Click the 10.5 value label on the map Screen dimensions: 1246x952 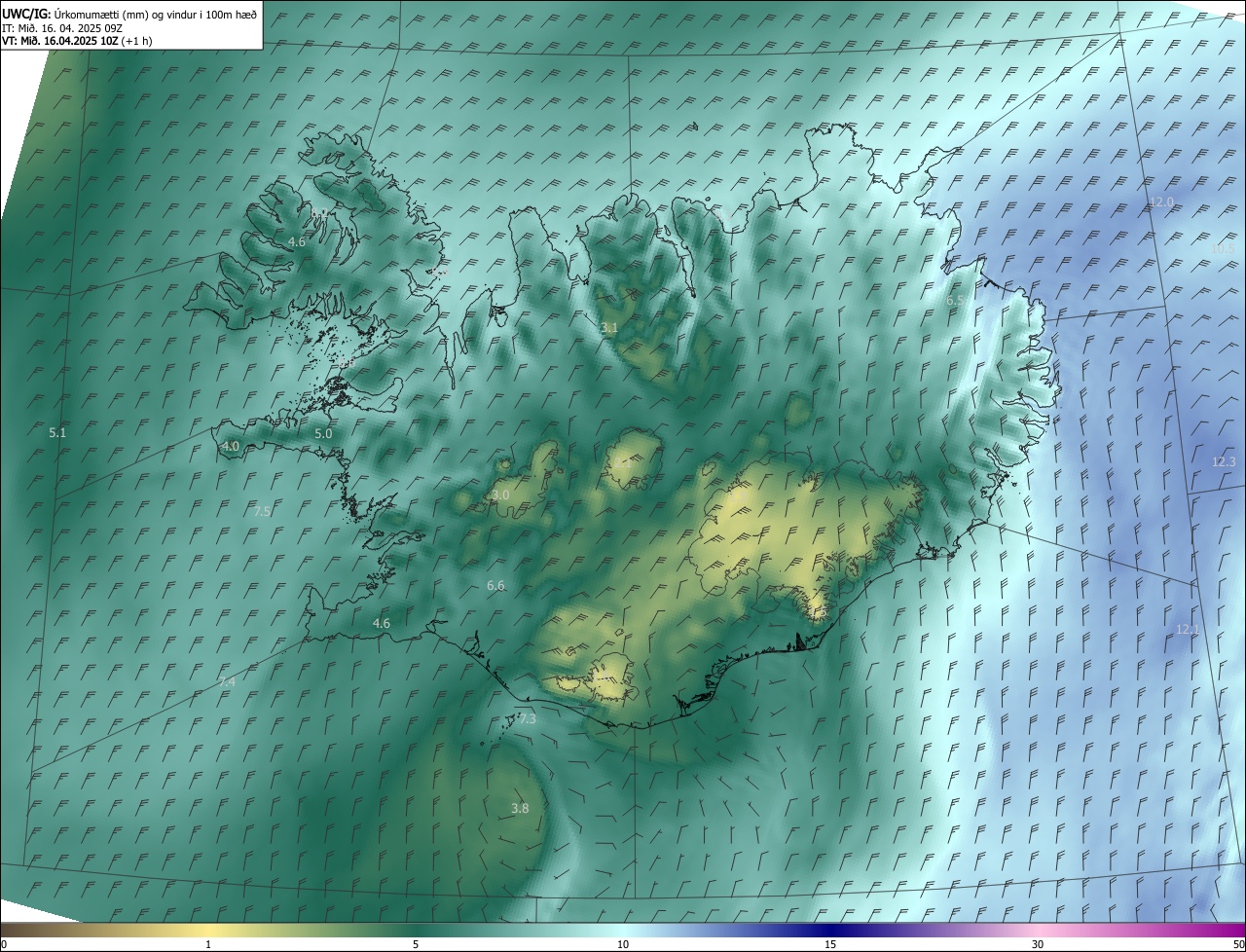(1222, 249)
